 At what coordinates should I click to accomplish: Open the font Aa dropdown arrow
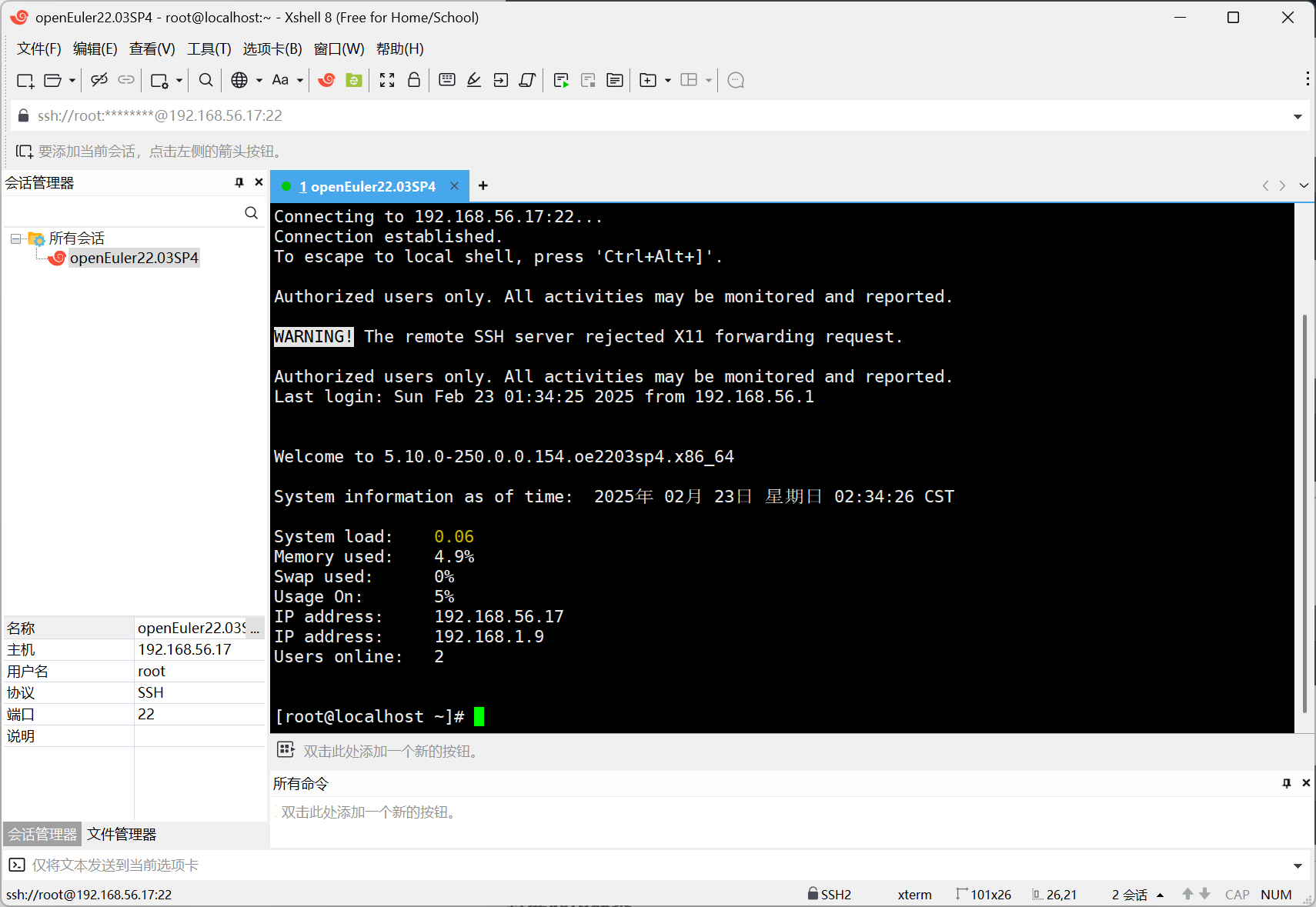click(300, 80)
